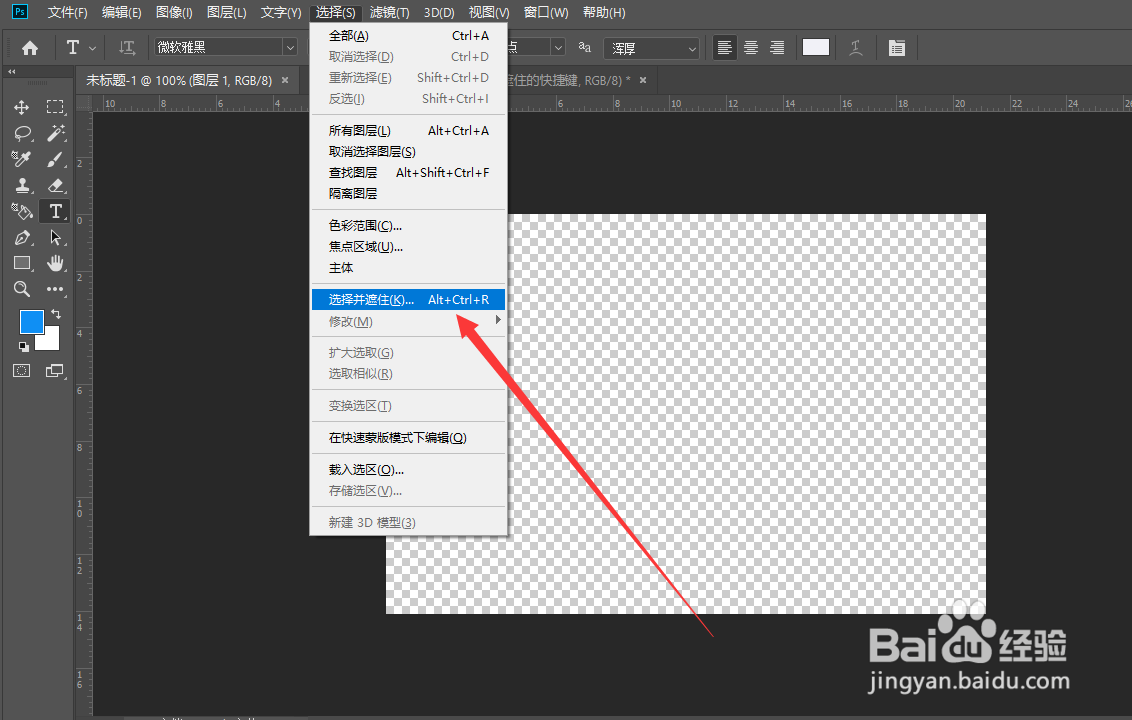The height and width of the screenshot is (720, 1132).
Task: Open the 帮助(H) menu
Action: click(x=604, y=12)
